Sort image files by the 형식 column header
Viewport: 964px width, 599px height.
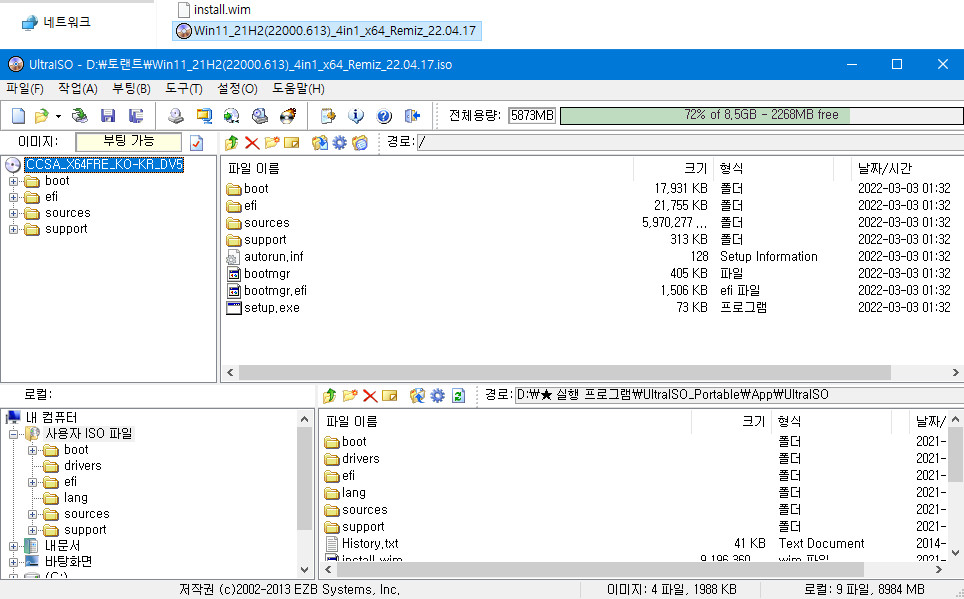pos(773,168)
